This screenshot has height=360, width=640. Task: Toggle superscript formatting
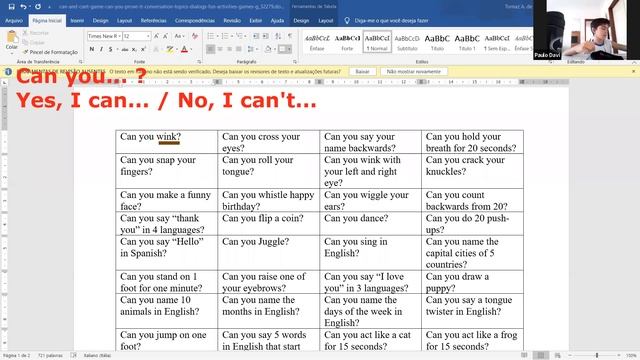[x=143, y=49]
